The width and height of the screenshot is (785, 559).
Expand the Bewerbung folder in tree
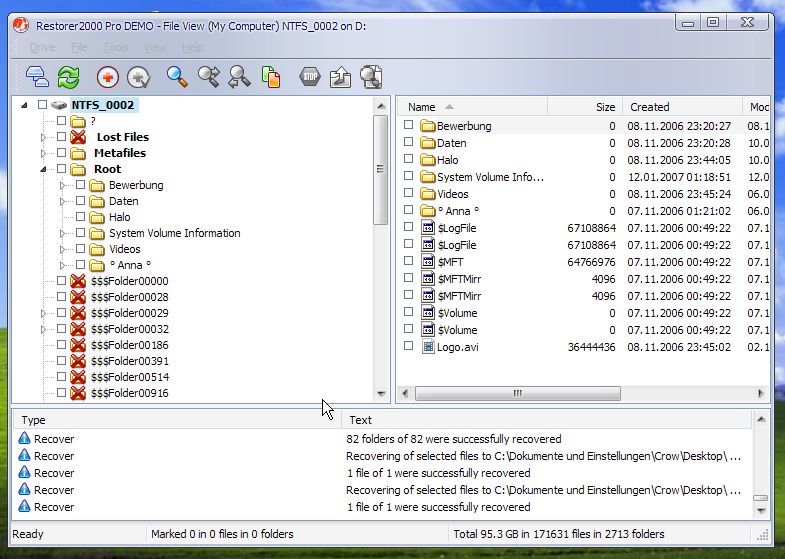[x=62, y=185]
